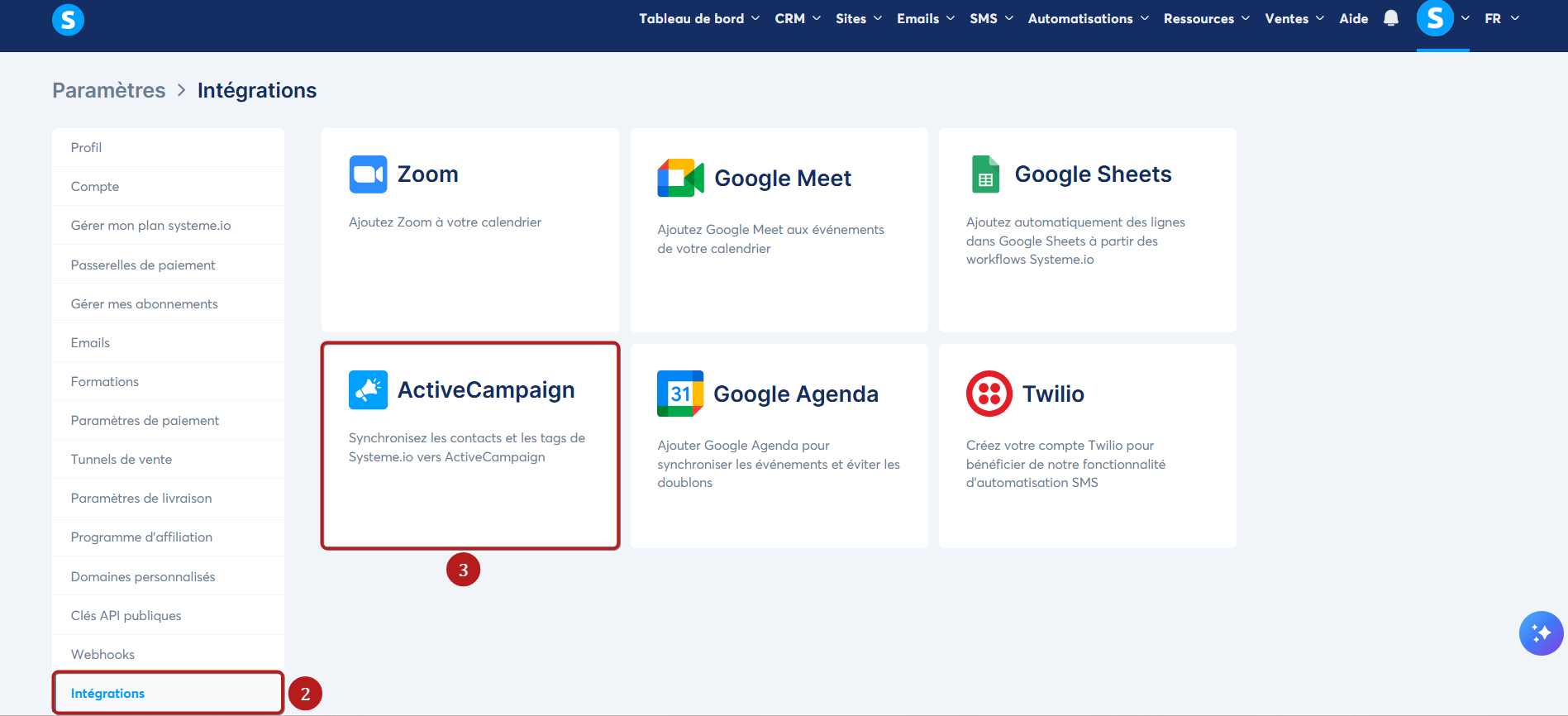Select Emails in settings sidebar
The image size is (1568, 716).
pyautogui.click(x=168, y=342)
